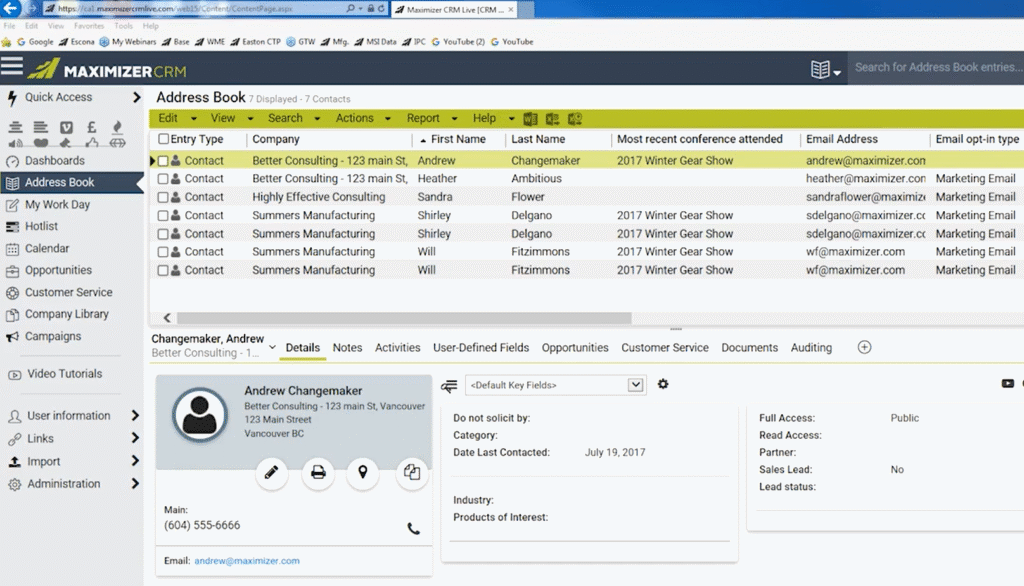Switch to the Notes tab

coord(347,348)
